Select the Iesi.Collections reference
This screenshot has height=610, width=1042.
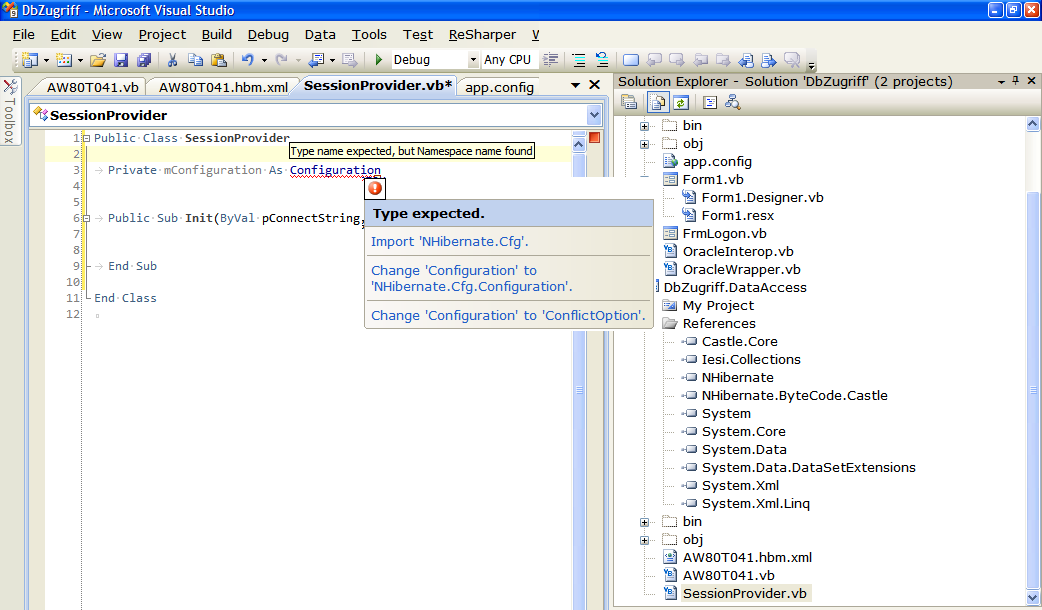click(x=751, y=359)
